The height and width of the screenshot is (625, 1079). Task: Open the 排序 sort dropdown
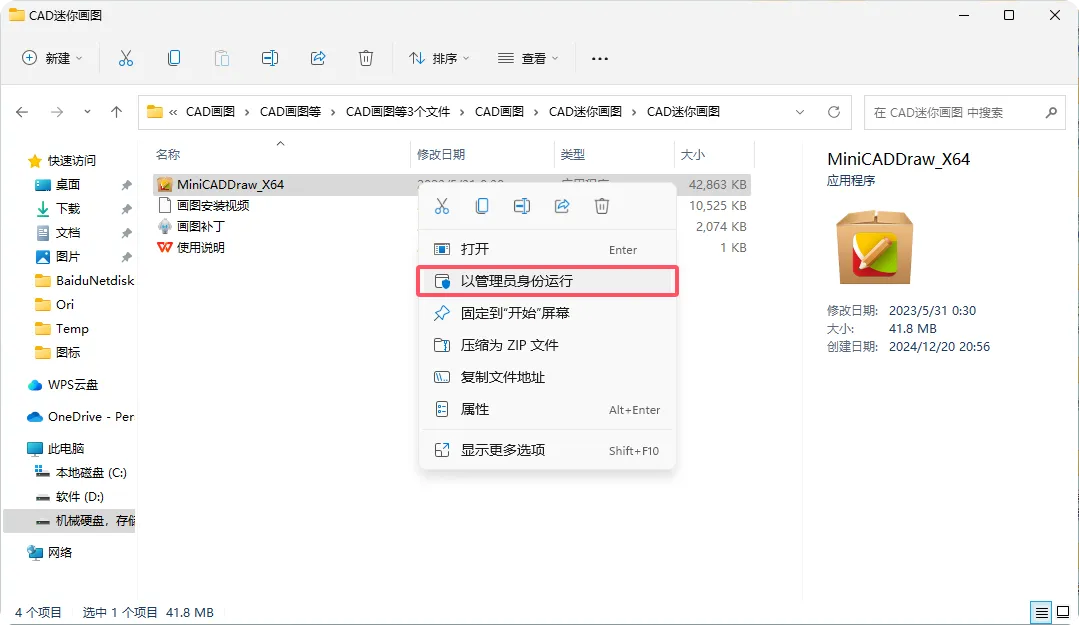click(x=439, y=59)
